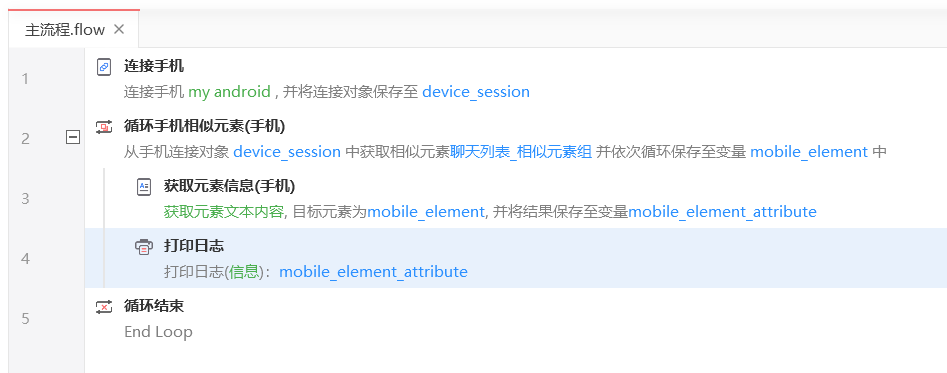Click the mobile_element loop variable in step 2
Screen dimensions: 947x373
click(809, 151)
